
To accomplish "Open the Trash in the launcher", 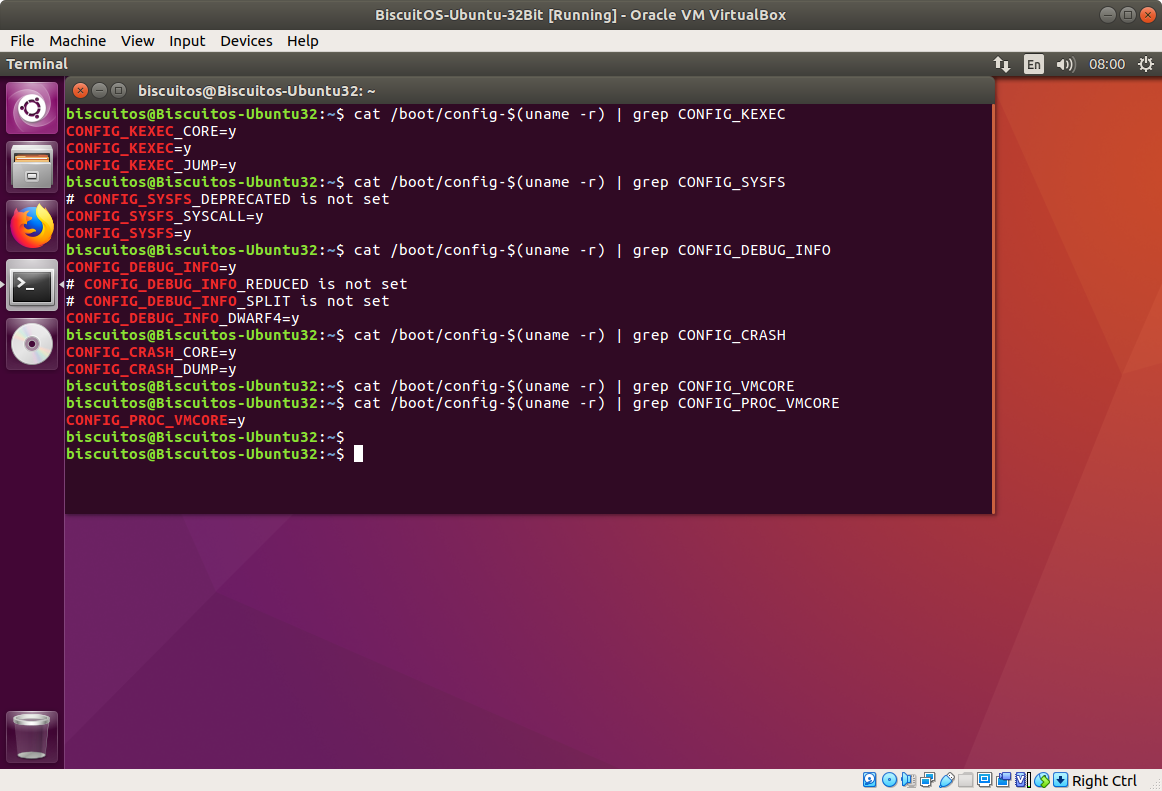I will point(33,737).
